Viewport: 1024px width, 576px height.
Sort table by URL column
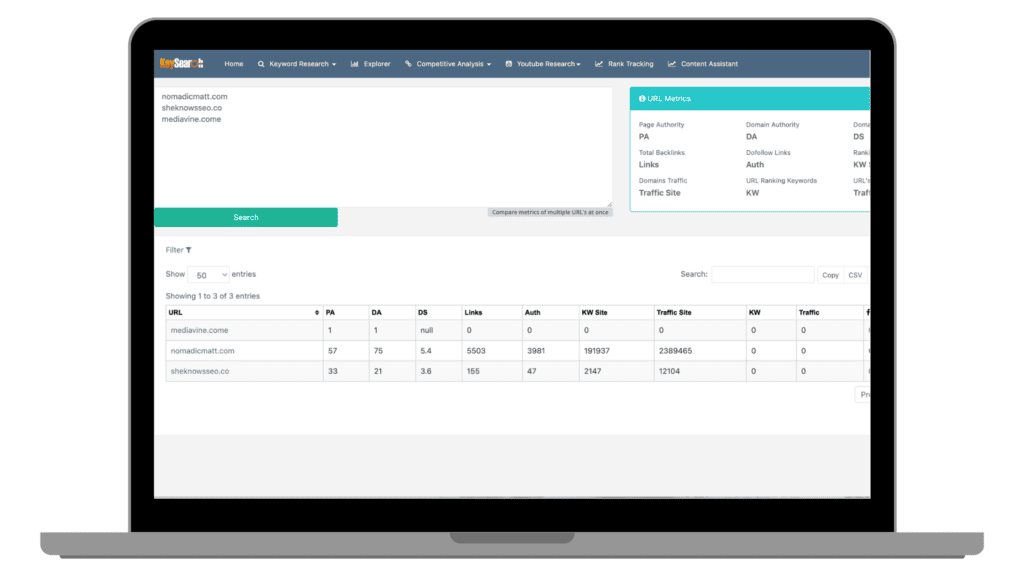click(x=244, y=313)
